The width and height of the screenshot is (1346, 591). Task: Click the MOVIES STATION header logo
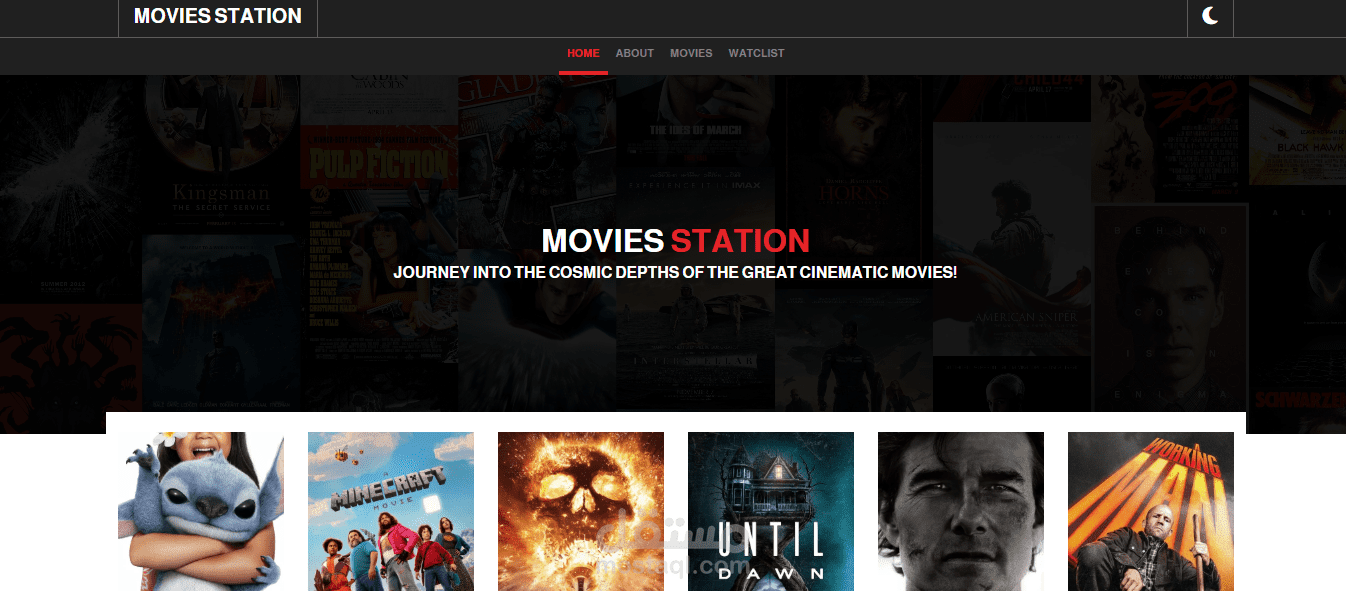coord(218,16)
